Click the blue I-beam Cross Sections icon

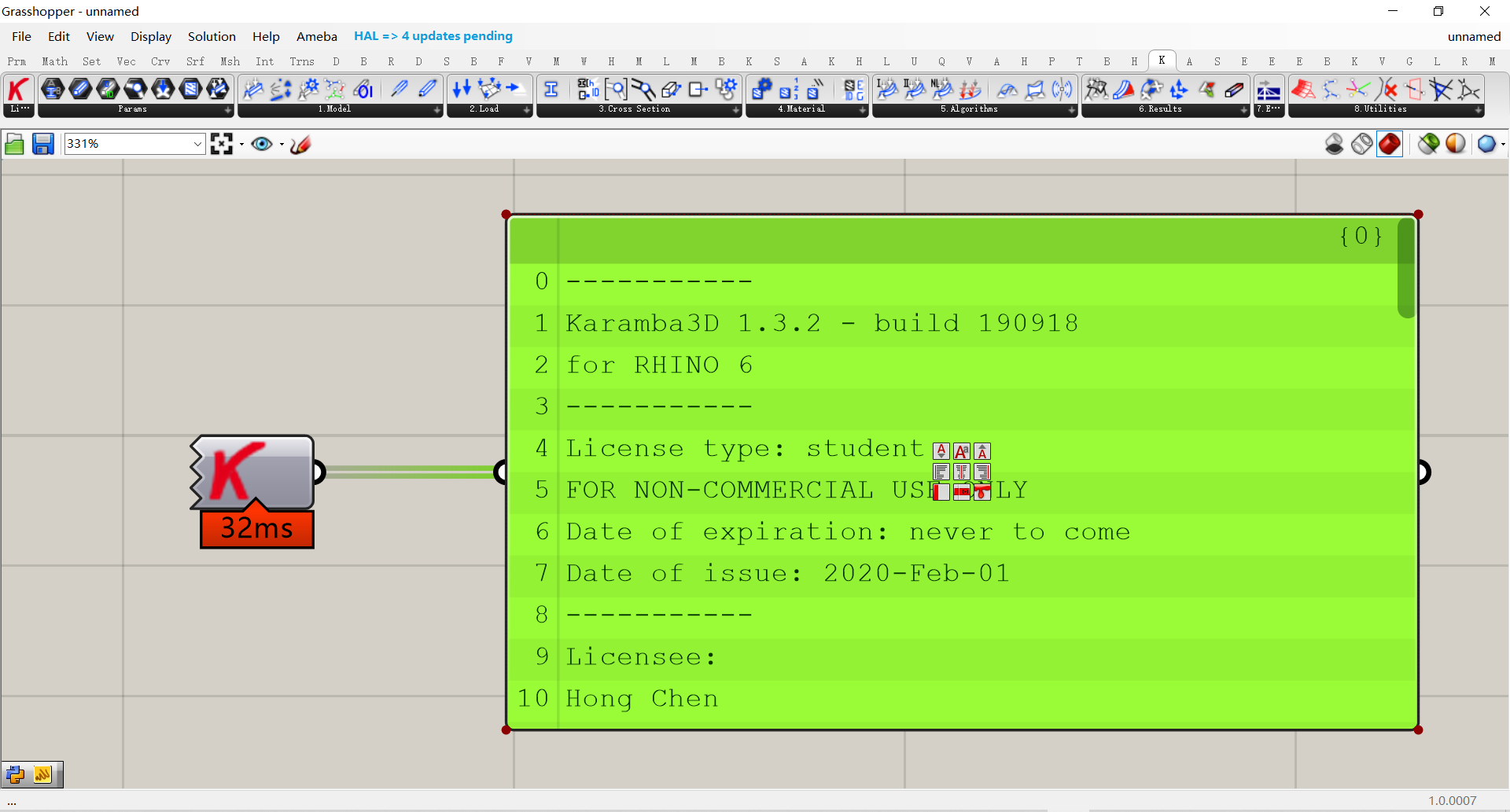(x=551, y=90)
